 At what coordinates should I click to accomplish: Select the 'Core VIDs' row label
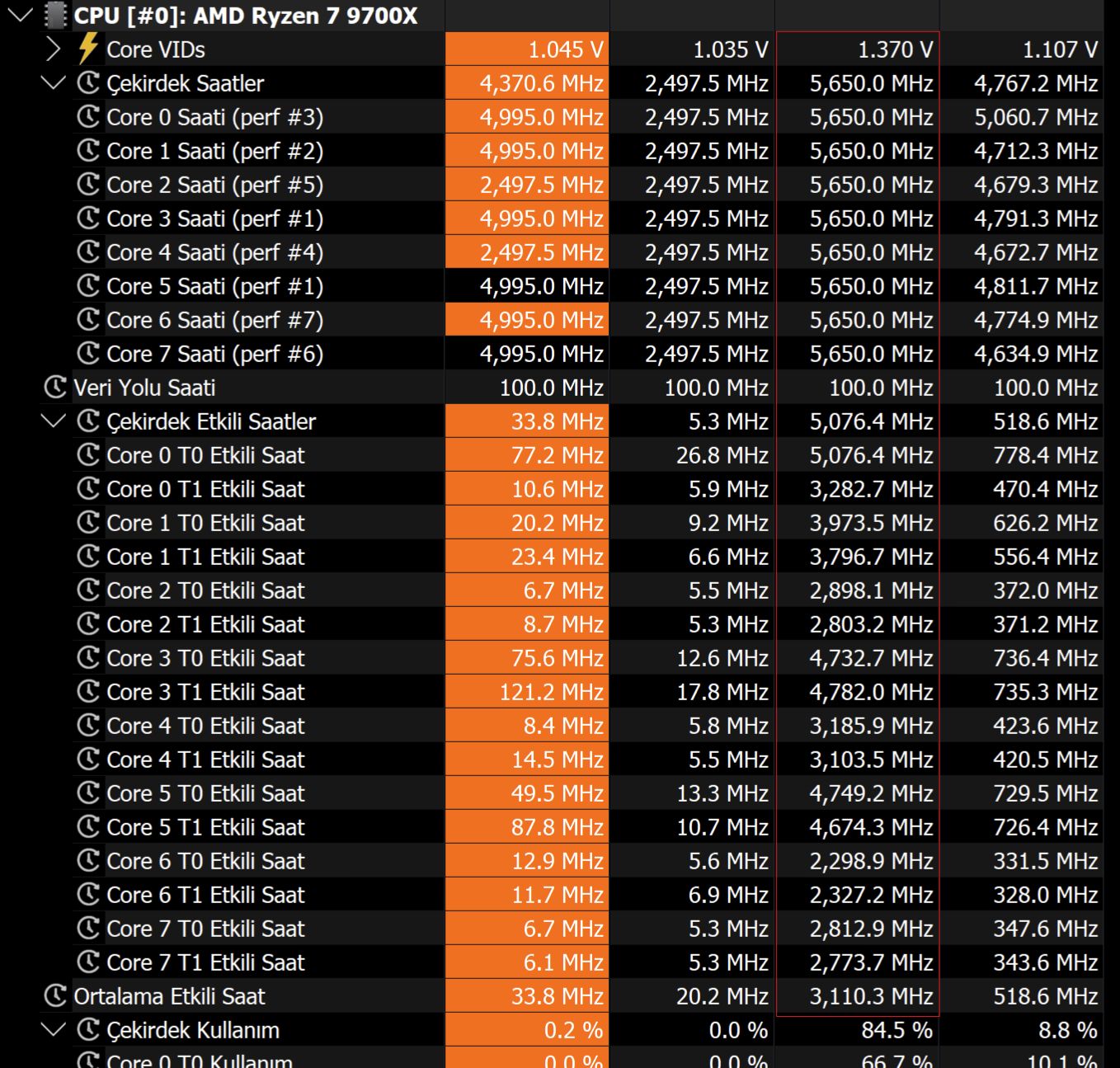click(156, 49)
